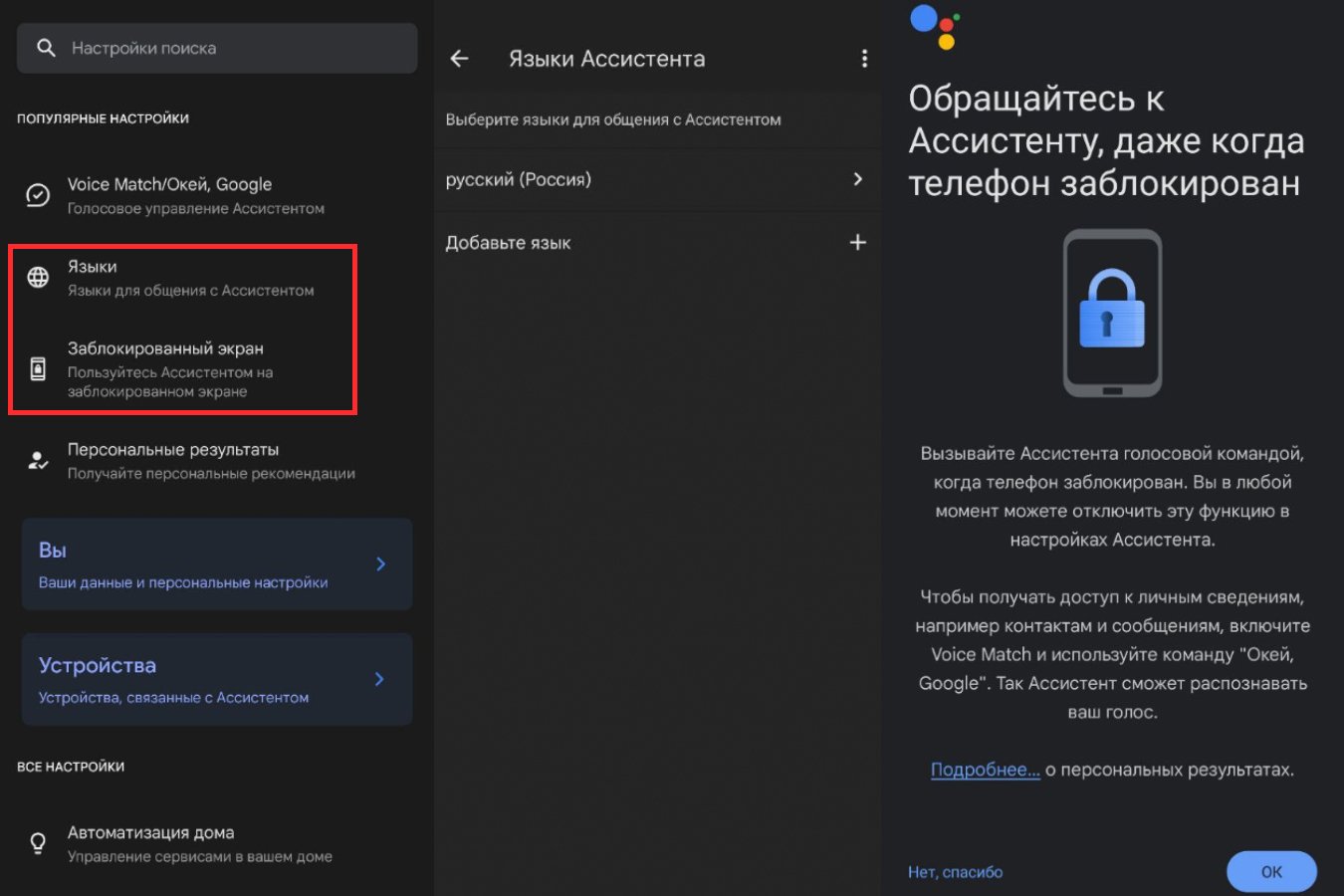Click into the Настройки поиска field

[x=217, y=48]
